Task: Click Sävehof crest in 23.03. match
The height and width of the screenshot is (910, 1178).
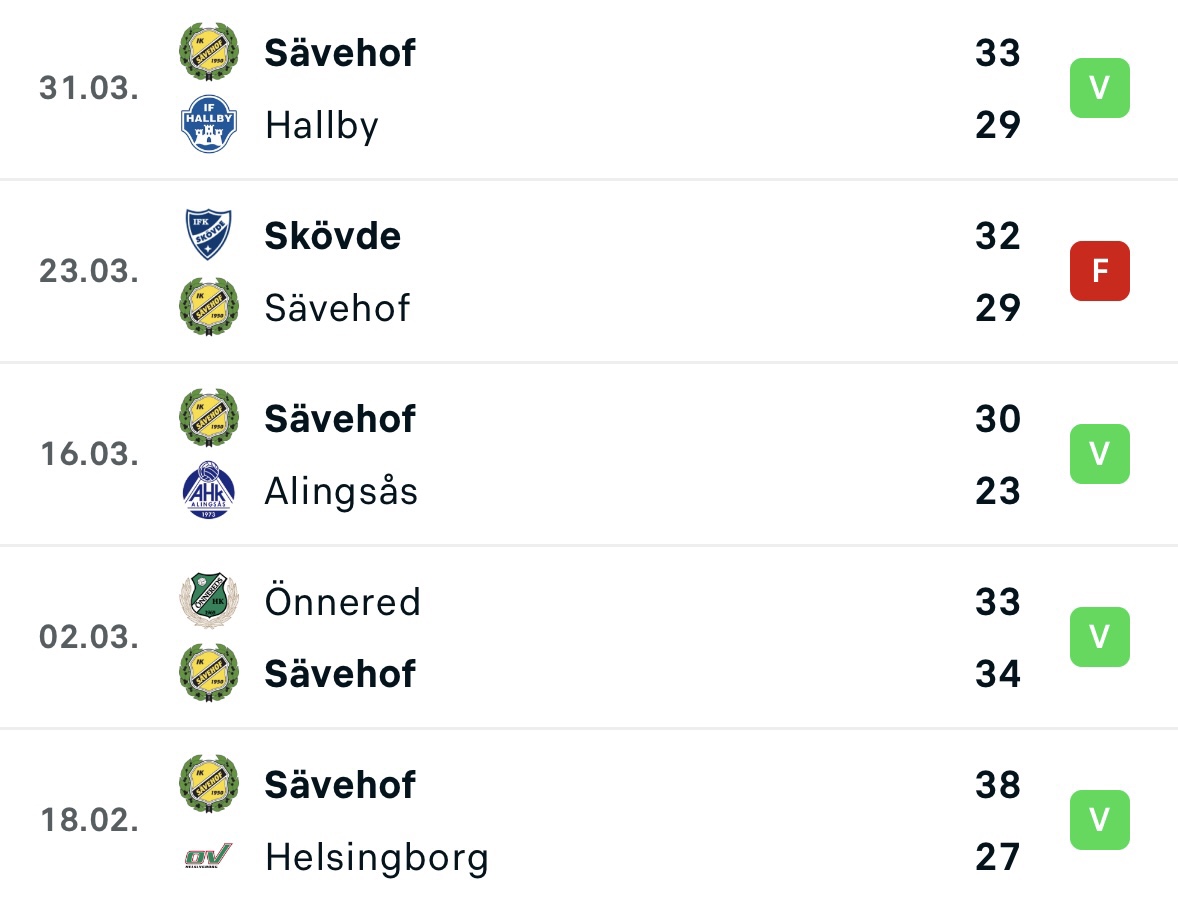Action: click(209, 307)
